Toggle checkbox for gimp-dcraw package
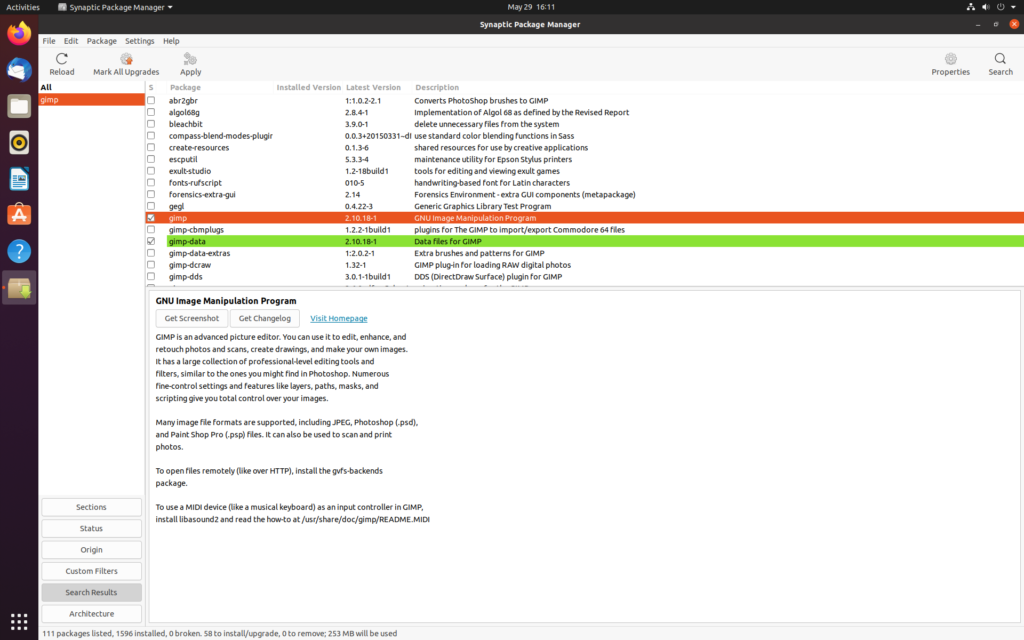The image size is (1024, 640). (x=151, y=265)
